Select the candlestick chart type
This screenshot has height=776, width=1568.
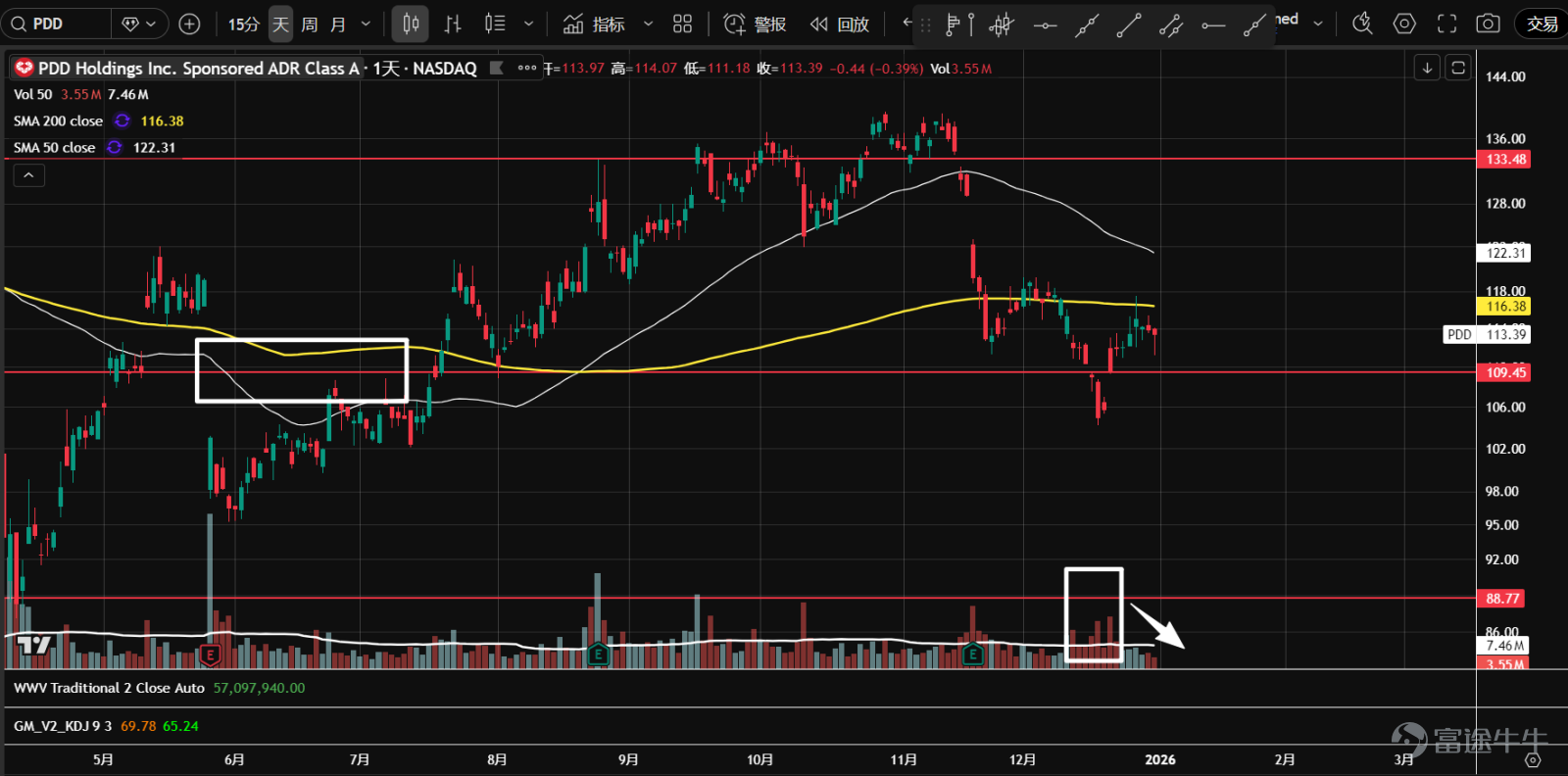(411, 24)
